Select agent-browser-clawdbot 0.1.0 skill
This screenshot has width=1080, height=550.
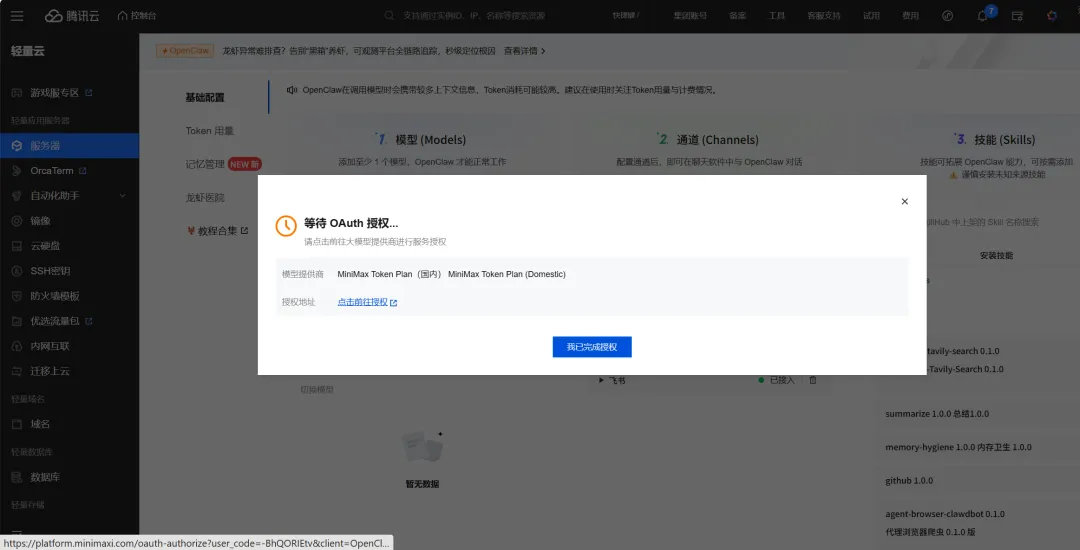pyautogui.click(x=945, y=514)
